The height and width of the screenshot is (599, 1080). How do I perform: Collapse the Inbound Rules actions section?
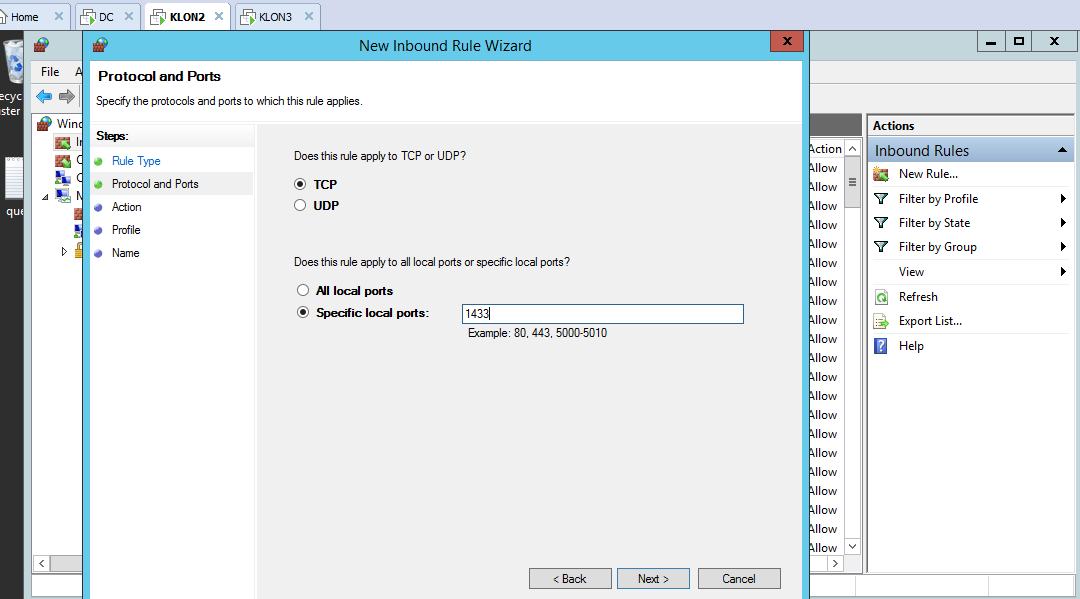1062,151
